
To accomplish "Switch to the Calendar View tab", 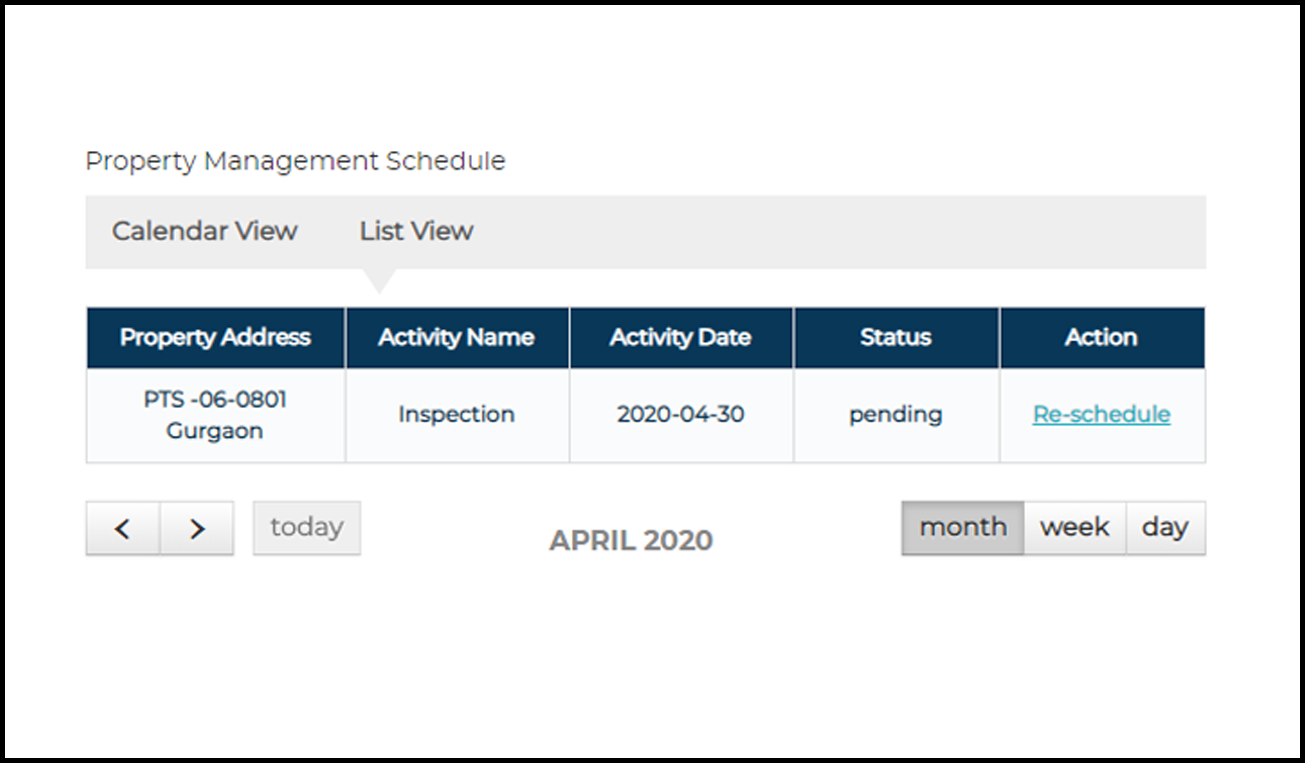I will pos(204,231).
